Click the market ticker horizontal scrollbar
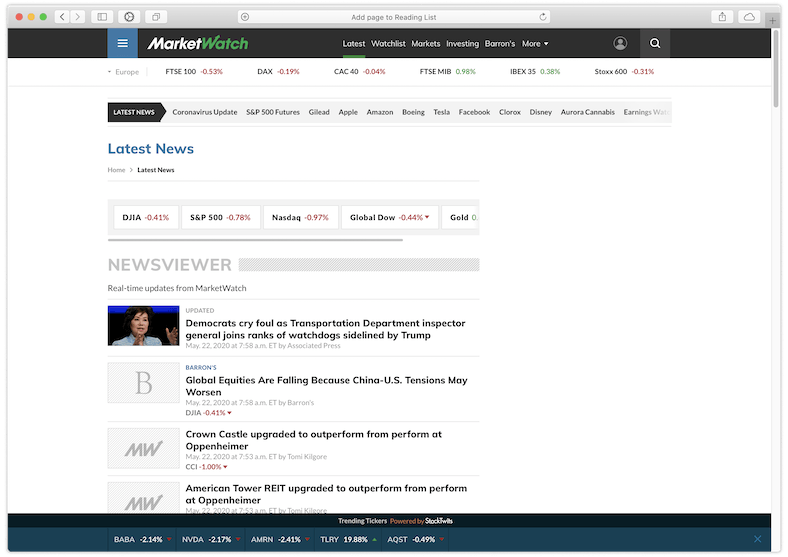Screen dimensions: 788x557 point(255,240)
